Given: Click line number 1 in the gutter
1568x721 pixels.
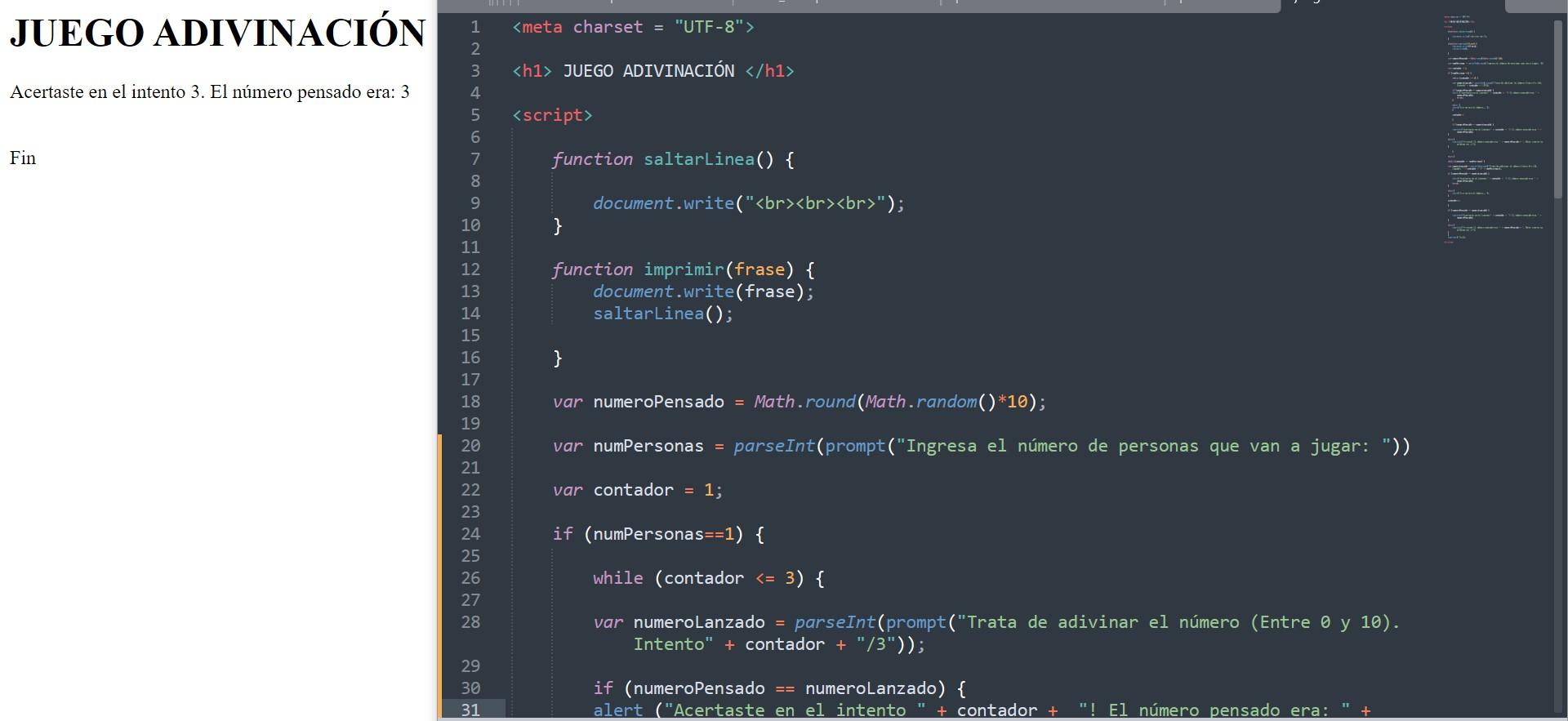Looking at the screenshot, I should tap(474, 27).
